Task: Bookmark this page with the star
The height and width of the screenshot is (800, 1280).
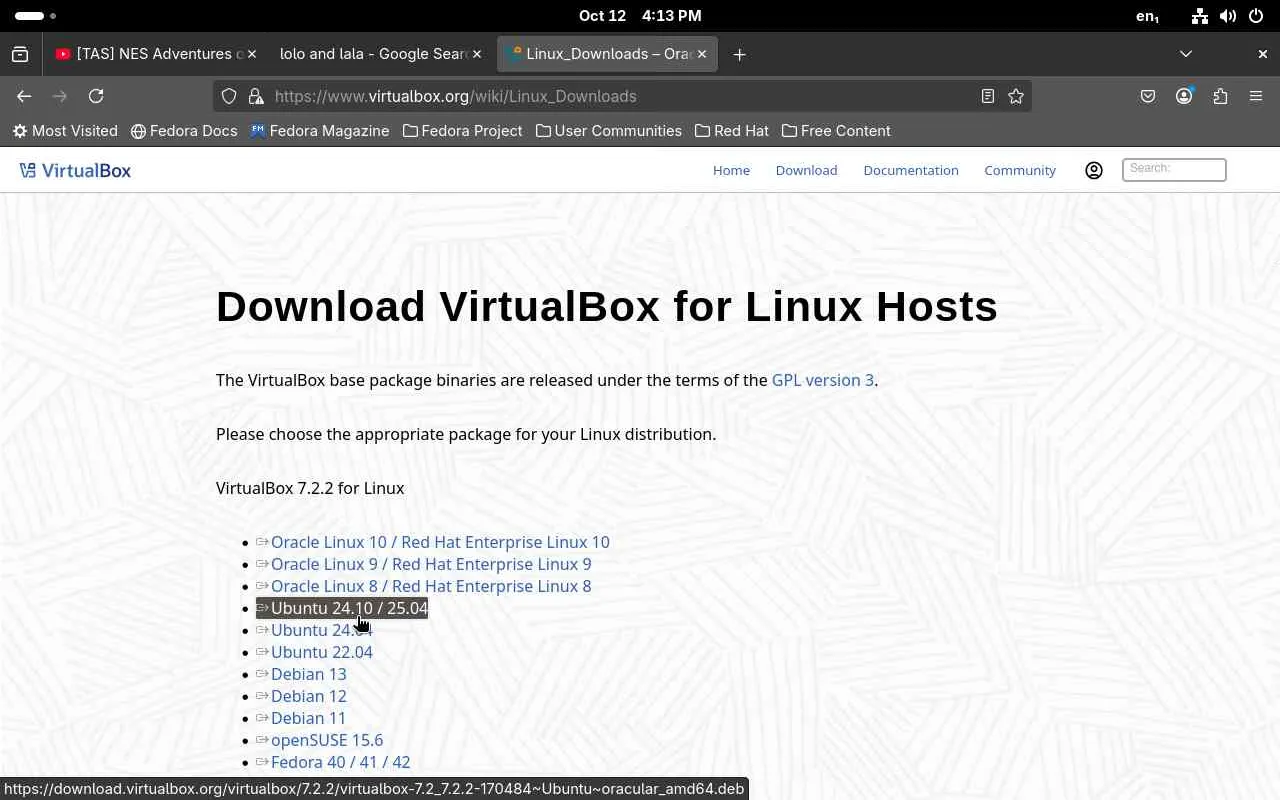Action: (1016, 96)
